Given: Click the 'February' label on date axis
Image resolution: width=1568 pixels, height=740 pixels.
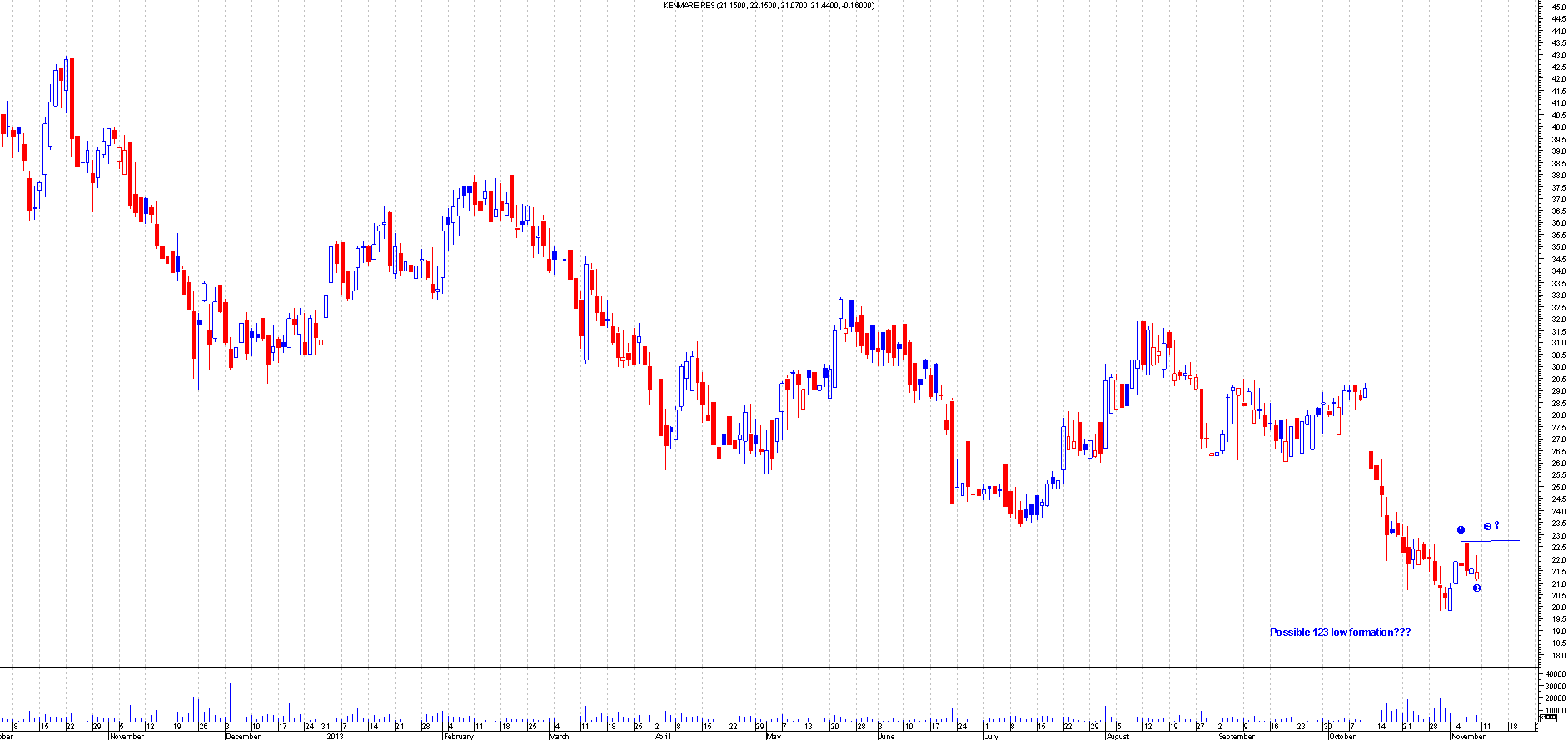Looking at the screenshot, I should coord(459,736).
